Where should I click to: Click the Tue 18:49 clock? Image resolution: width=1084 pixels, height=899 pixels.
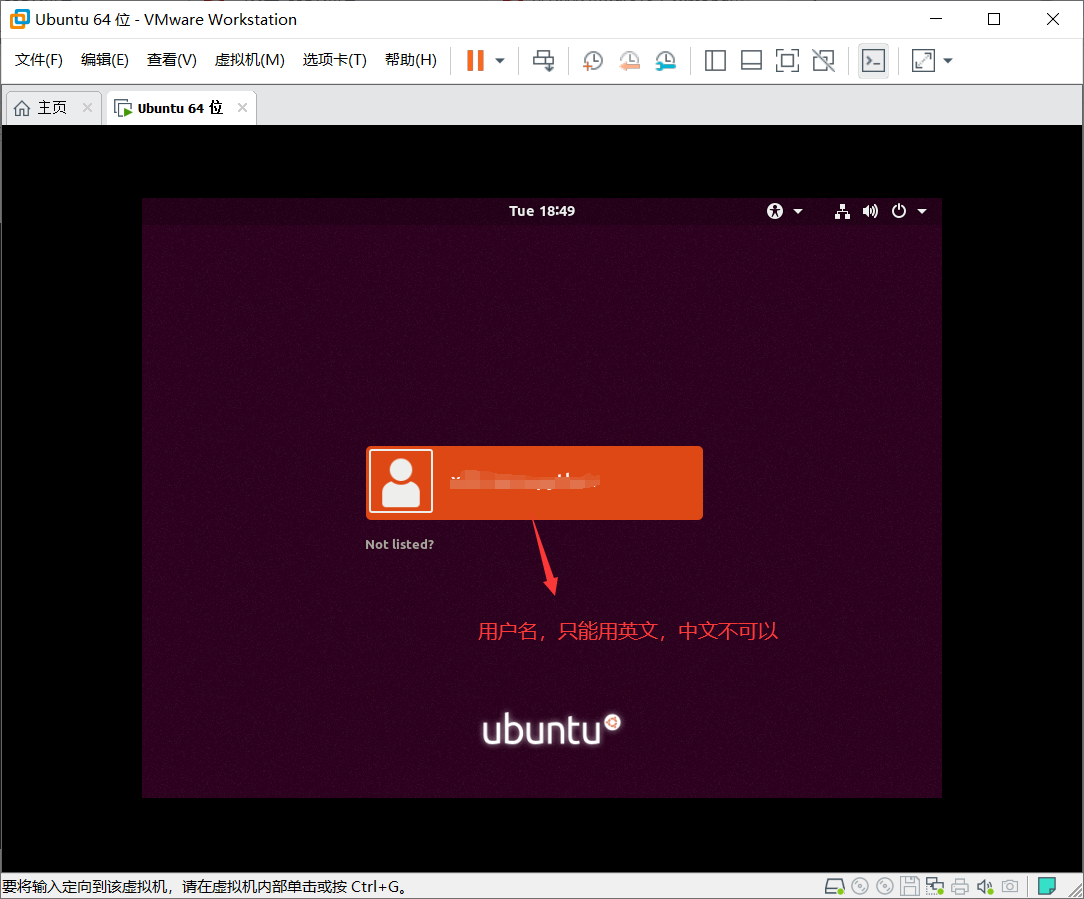(x=542, y=211)
